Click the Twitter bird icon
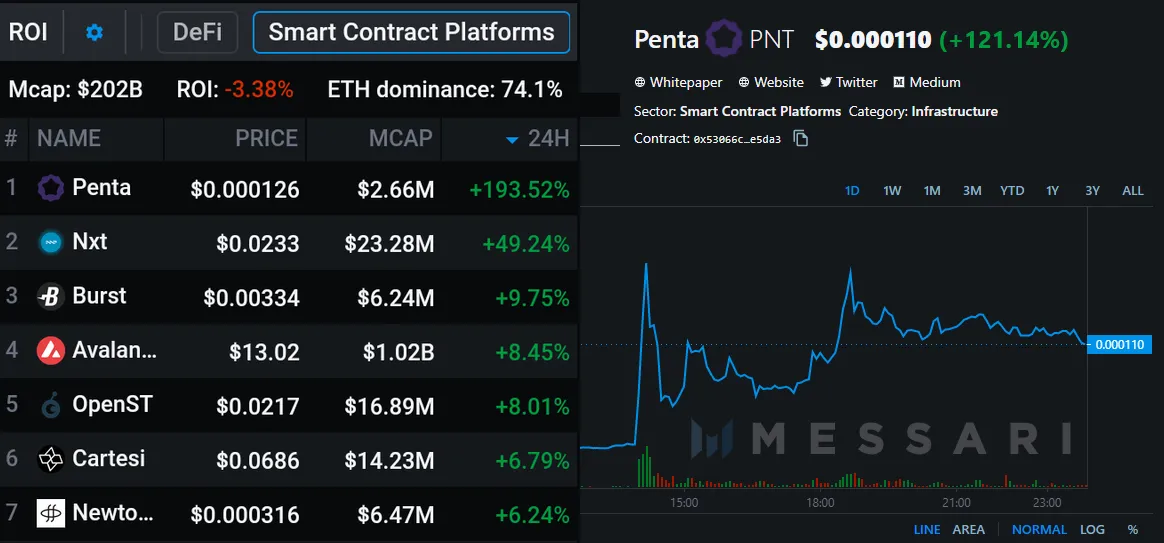The image size is (1164, 543). (825, 82)
